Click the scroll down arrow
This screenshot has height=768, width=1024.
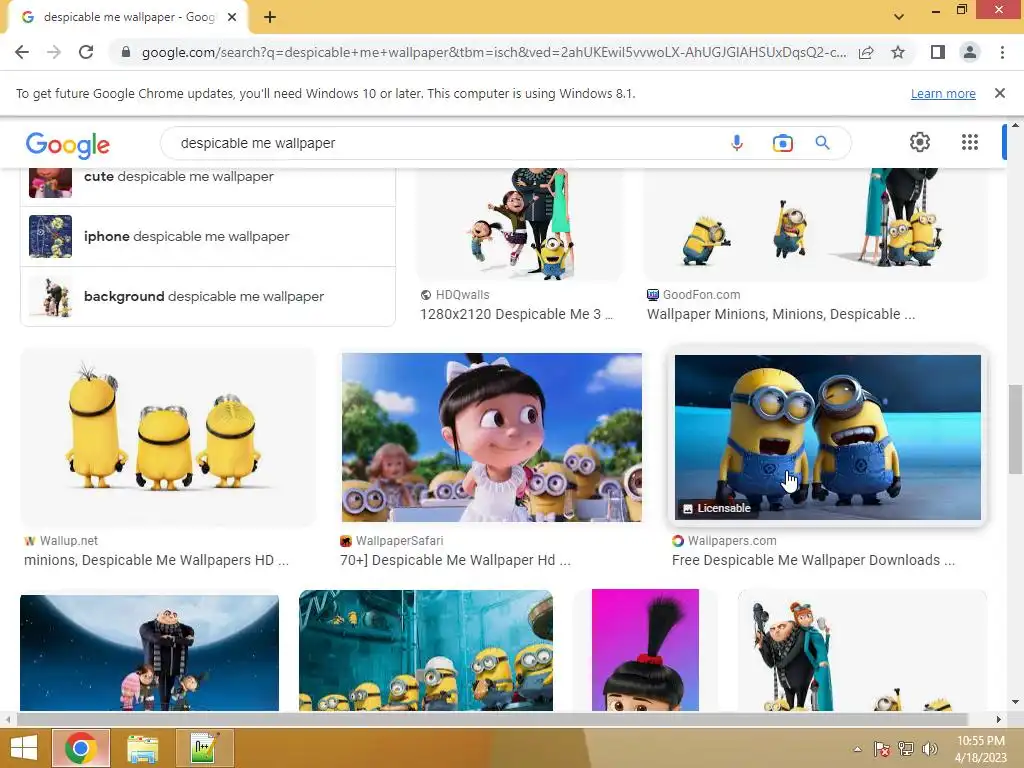pyautogui.click(x=1015, y=703)
